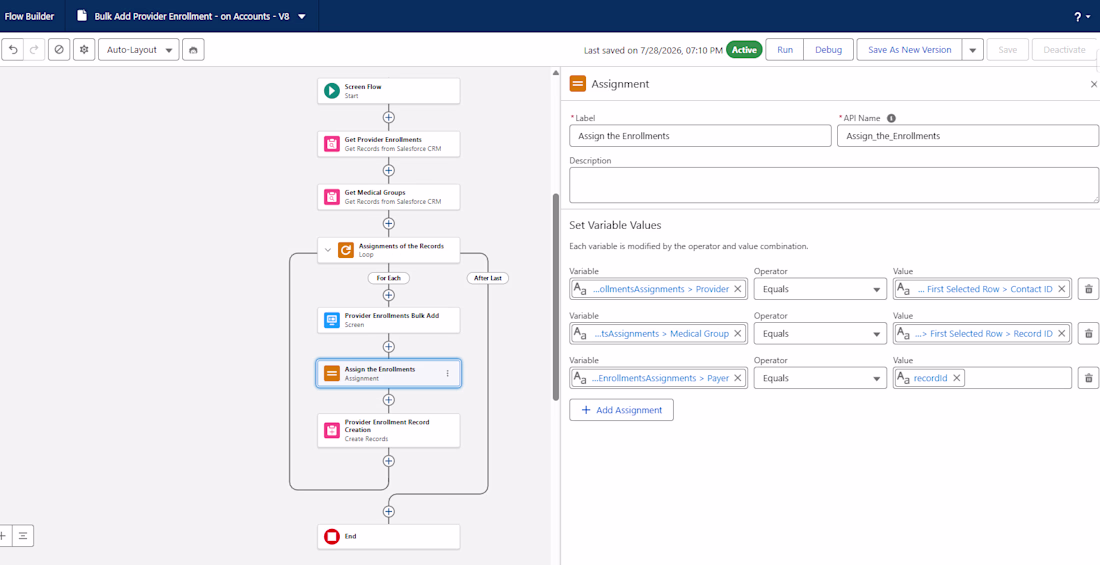The height and width of the screenshot is (565, 1100).
Task: Add element after Screen Flow Start
Action: [389, 117]
